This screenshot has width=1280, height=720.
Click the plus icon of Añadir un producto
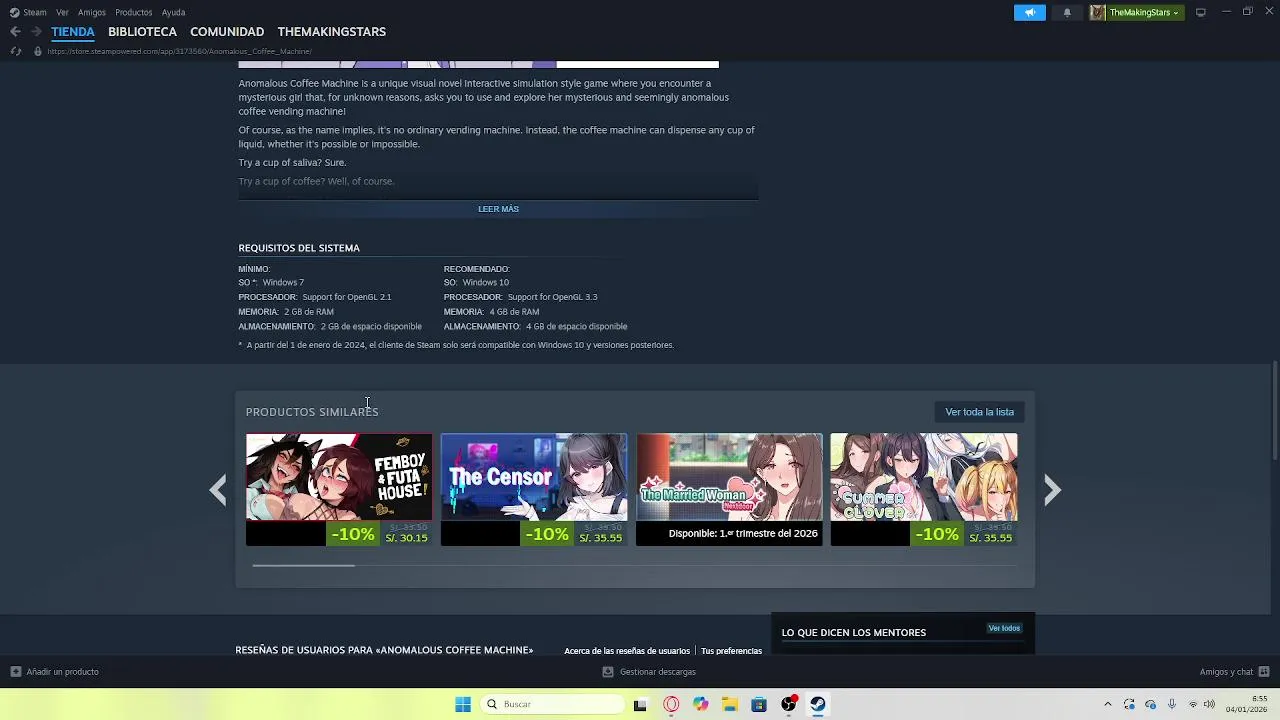click(x=15, y=672)
